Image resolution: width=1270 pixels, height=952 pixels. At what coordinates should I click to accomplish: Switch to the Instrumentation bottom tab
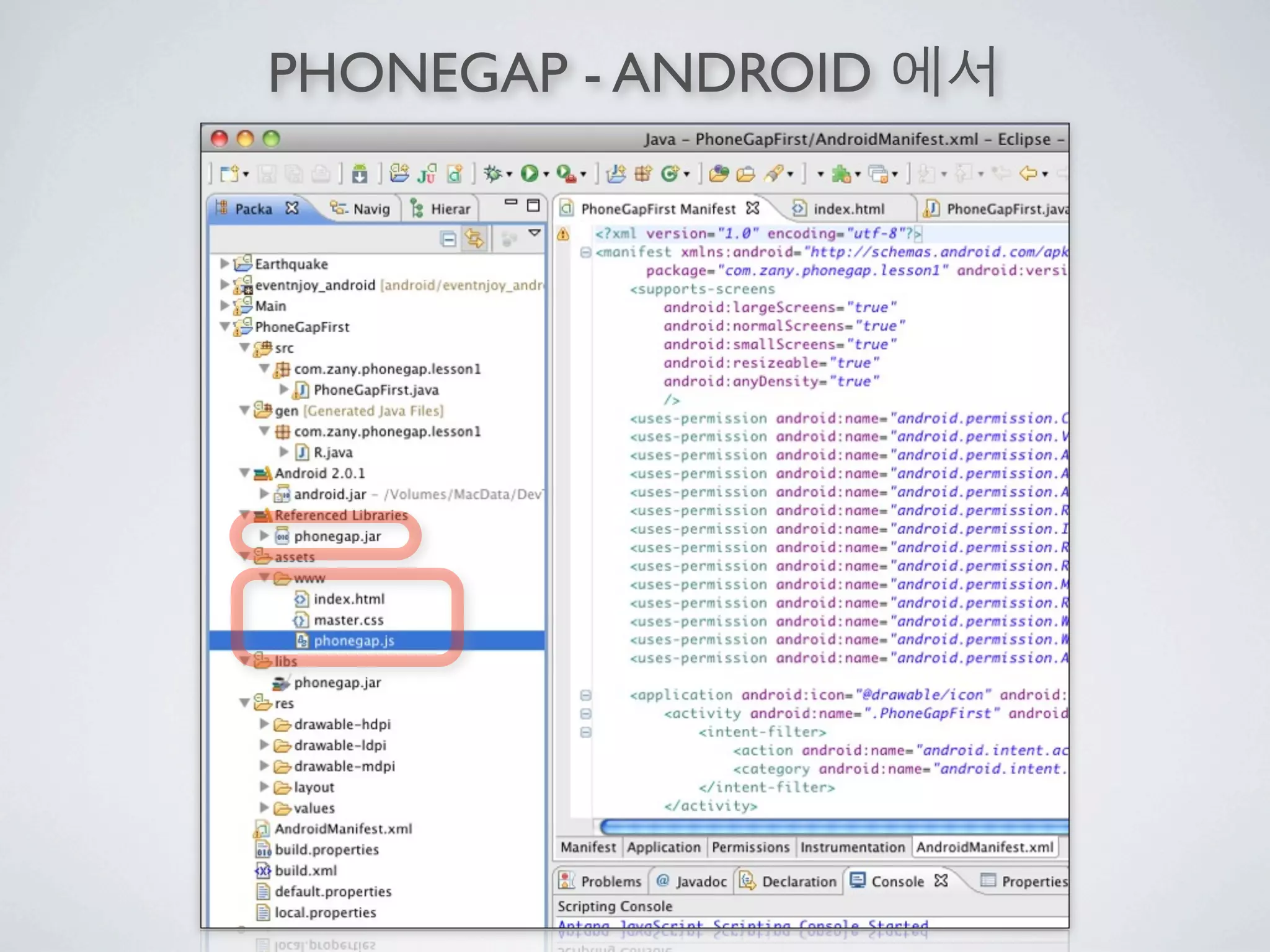click(853, 847)
